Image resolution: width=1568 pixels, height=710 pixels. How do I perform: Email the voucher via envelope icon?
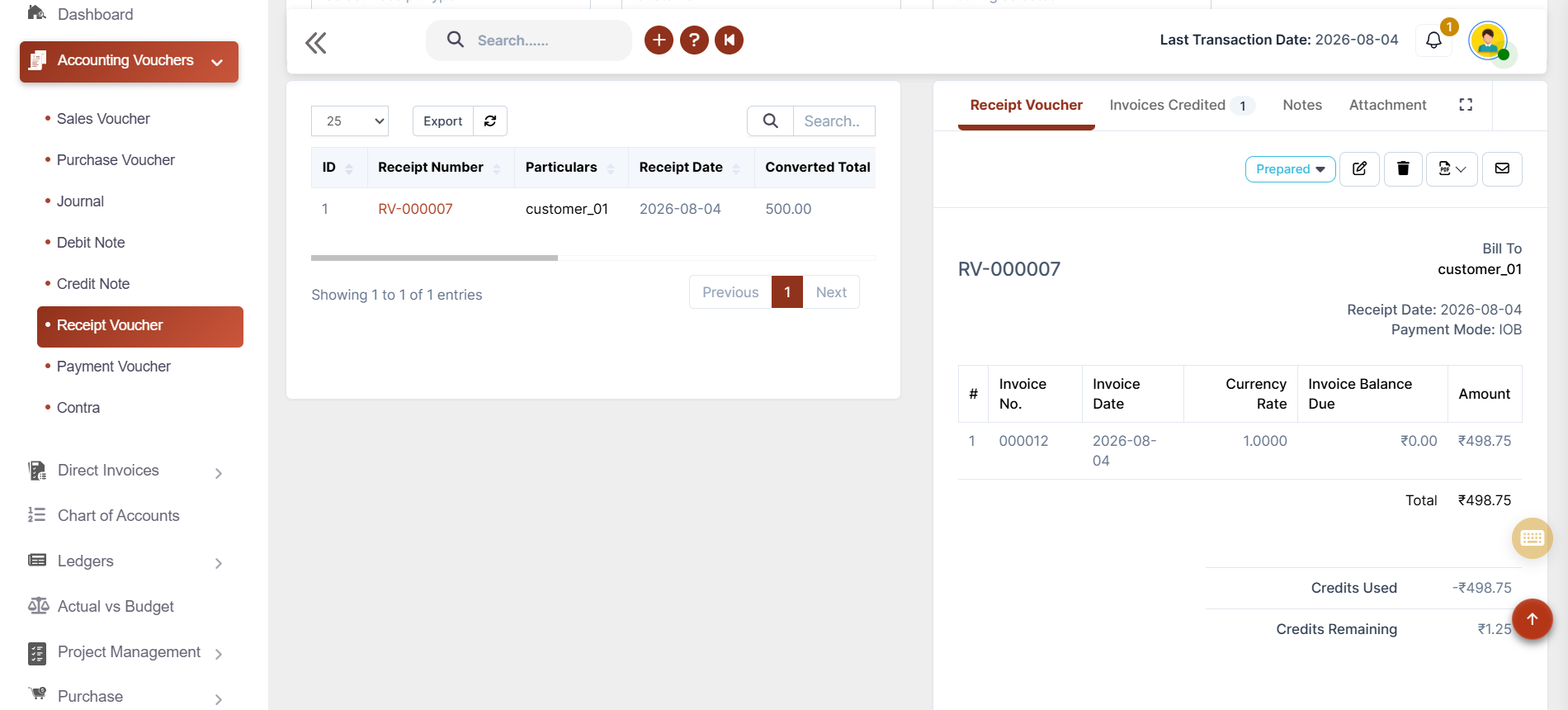1502,168
